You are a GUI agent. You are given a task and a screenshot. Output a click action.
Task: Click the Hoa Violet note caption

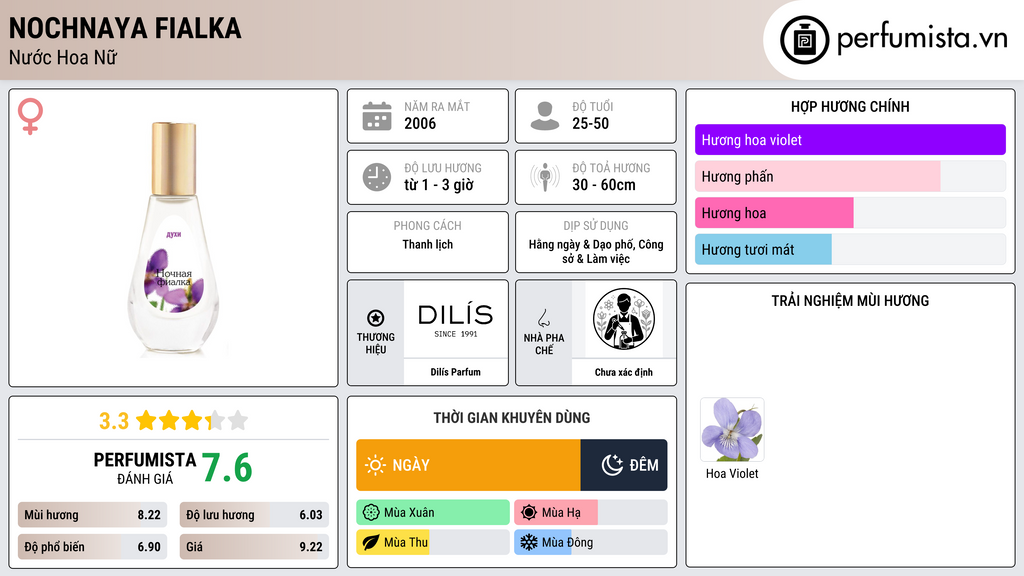732,474
